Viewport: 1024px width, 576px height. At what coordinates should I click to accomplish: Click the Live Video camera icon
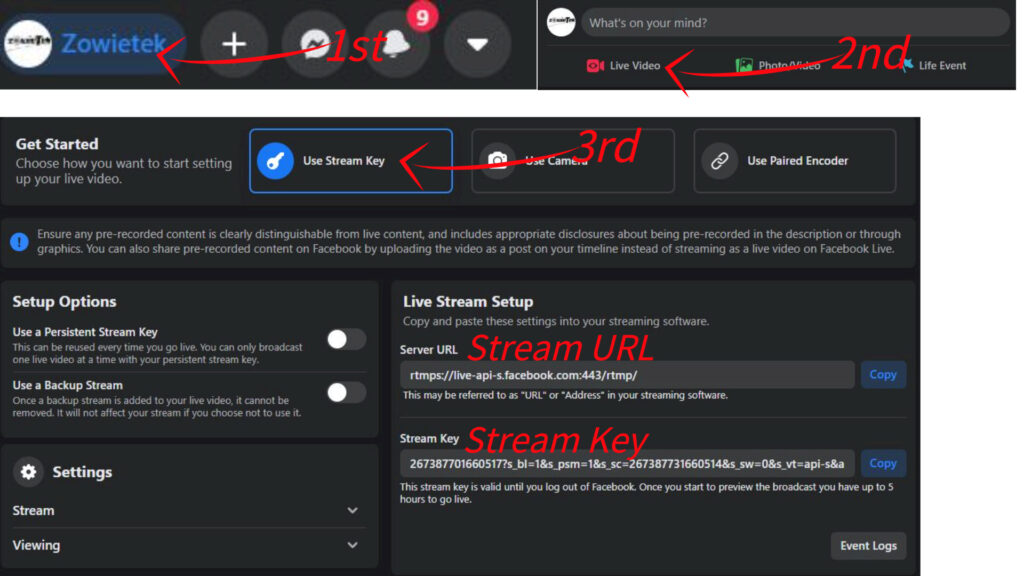coord(594,65)
